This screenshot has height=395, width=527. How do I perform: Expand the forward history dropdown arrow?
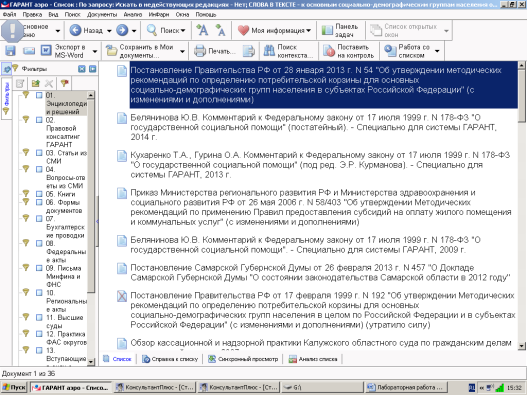[x=134, y=31]
